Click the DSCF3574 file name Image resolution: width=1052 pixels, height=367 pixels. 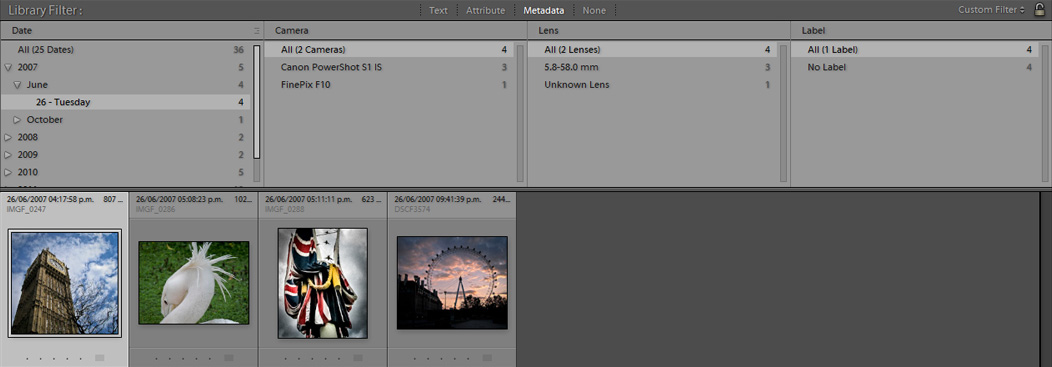(x=413, y=209)
